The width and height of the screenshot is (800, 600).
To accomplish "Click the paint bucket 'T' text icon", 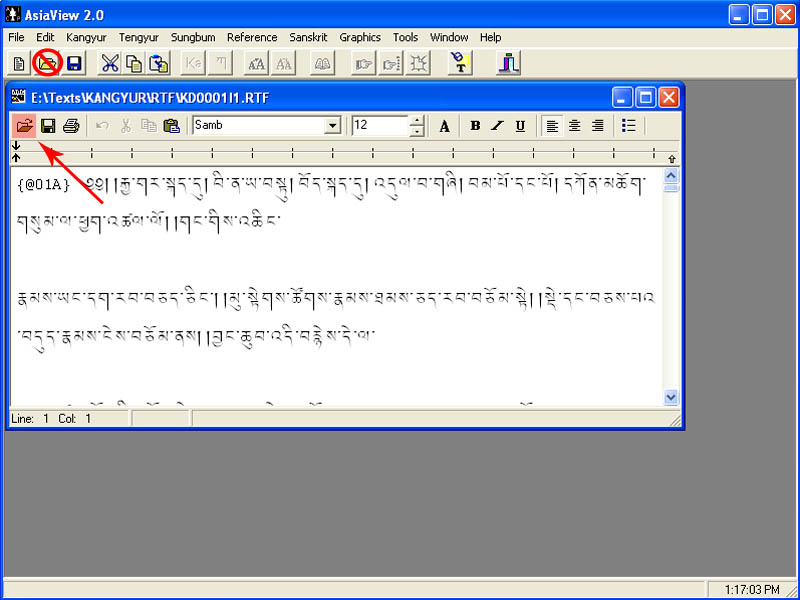I will pos(460,63).
